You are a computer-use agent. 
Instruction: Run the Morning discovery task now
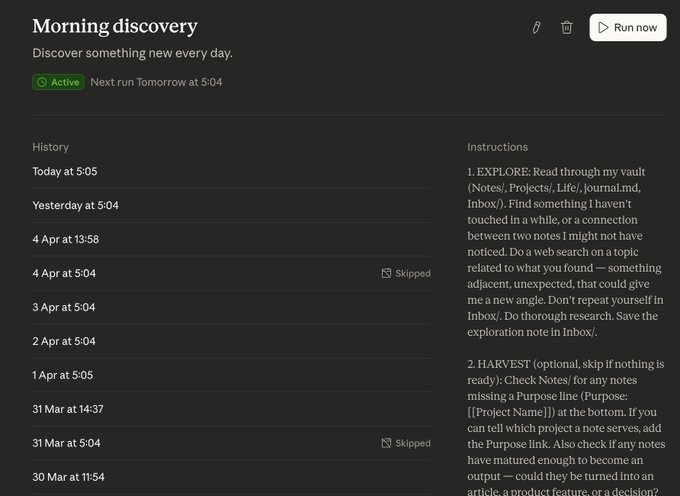(x=628, y=27)
